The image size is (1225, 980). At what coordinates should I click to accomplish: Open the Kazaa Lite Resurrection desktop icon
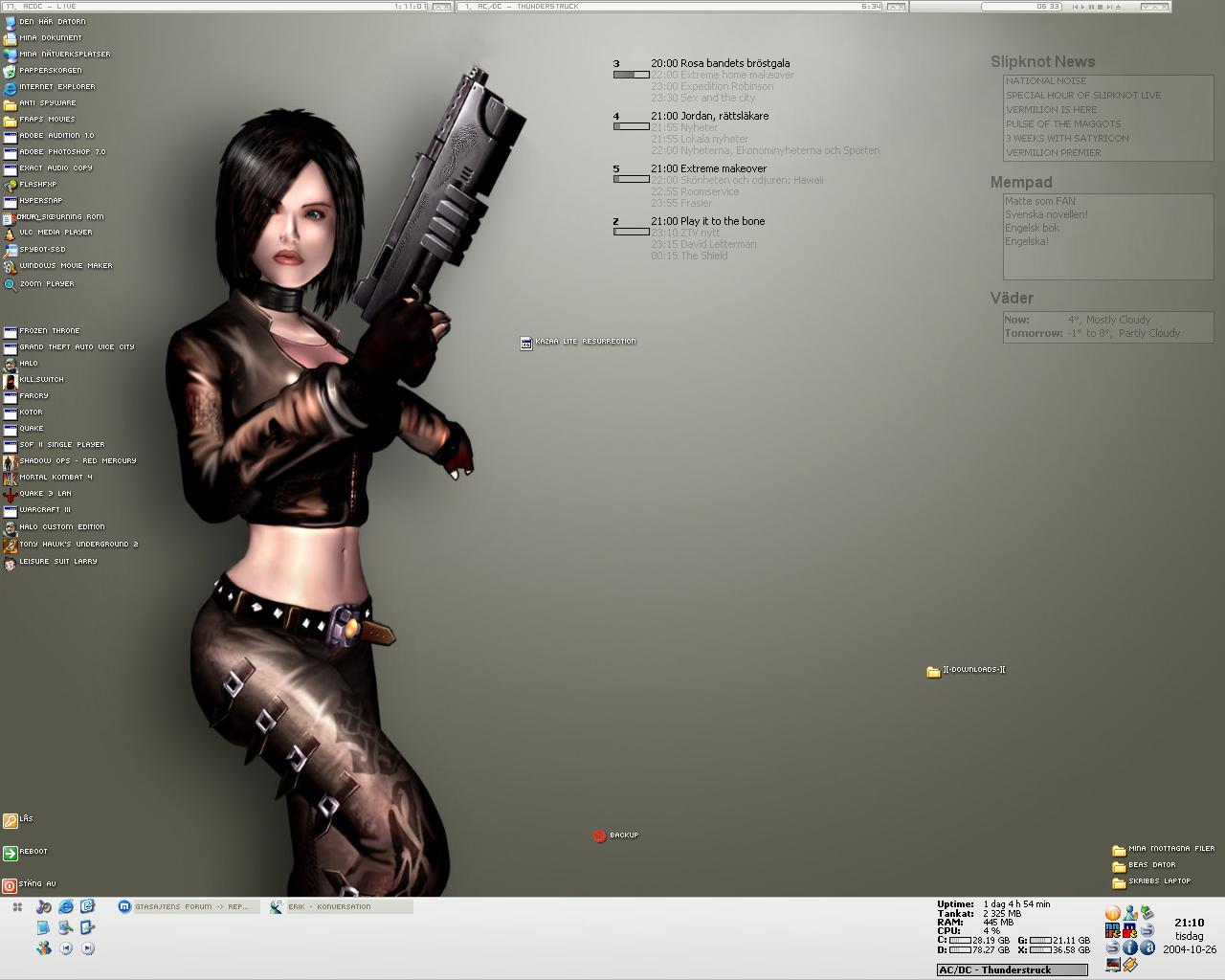578,342
